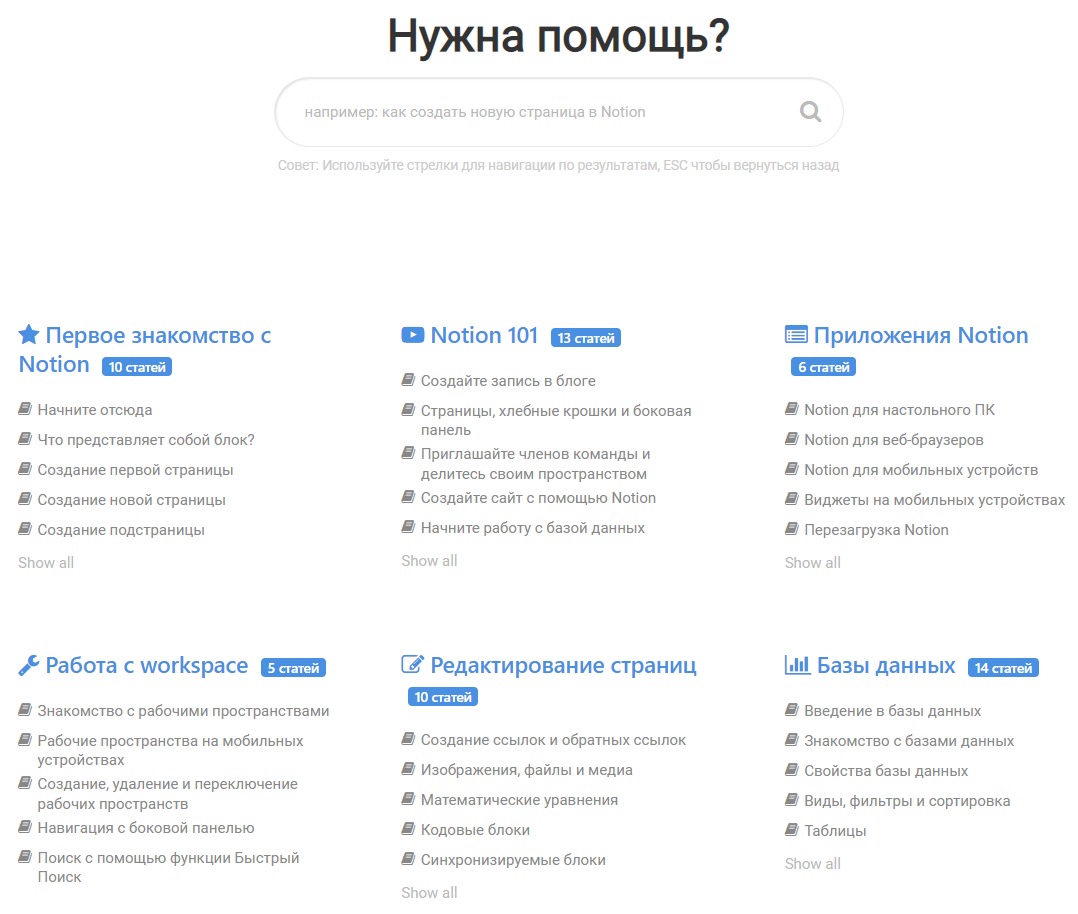Click the 13 статей badge

(586, 338)
